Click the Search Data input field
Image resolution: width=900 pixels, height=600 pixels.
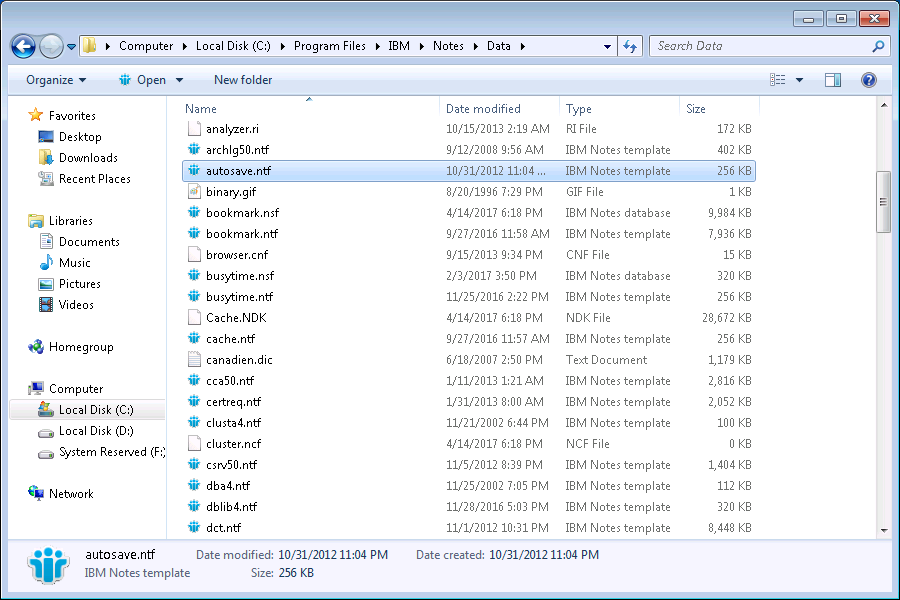760,46
